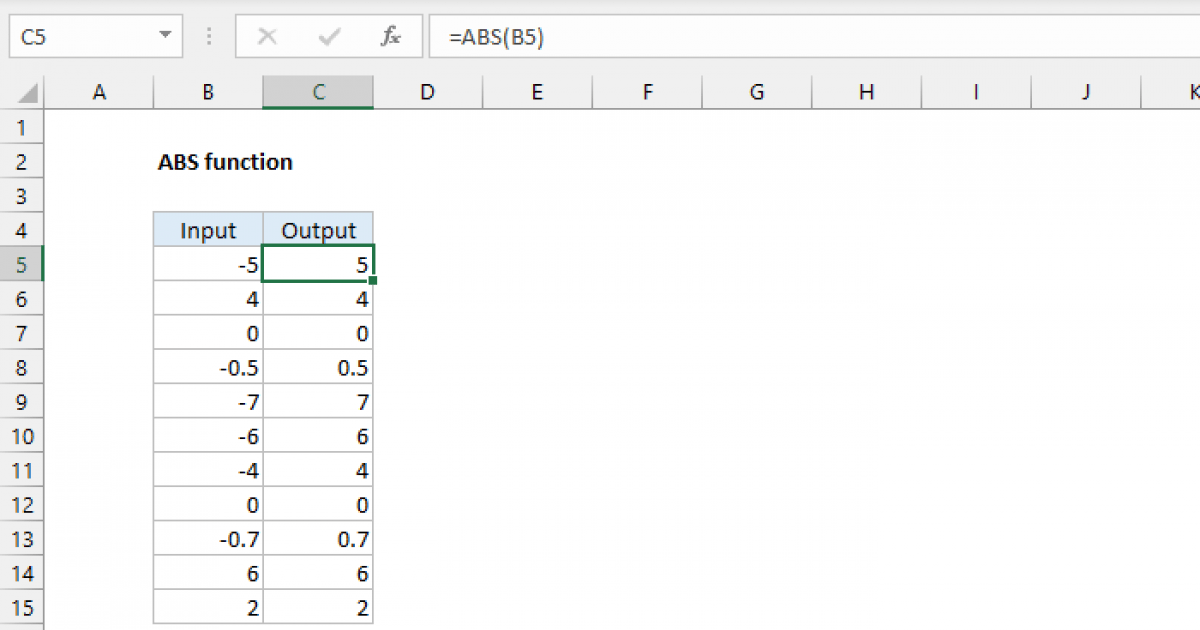Select column H header
This screenshot has width=1200, height=630.
[866, 91]
